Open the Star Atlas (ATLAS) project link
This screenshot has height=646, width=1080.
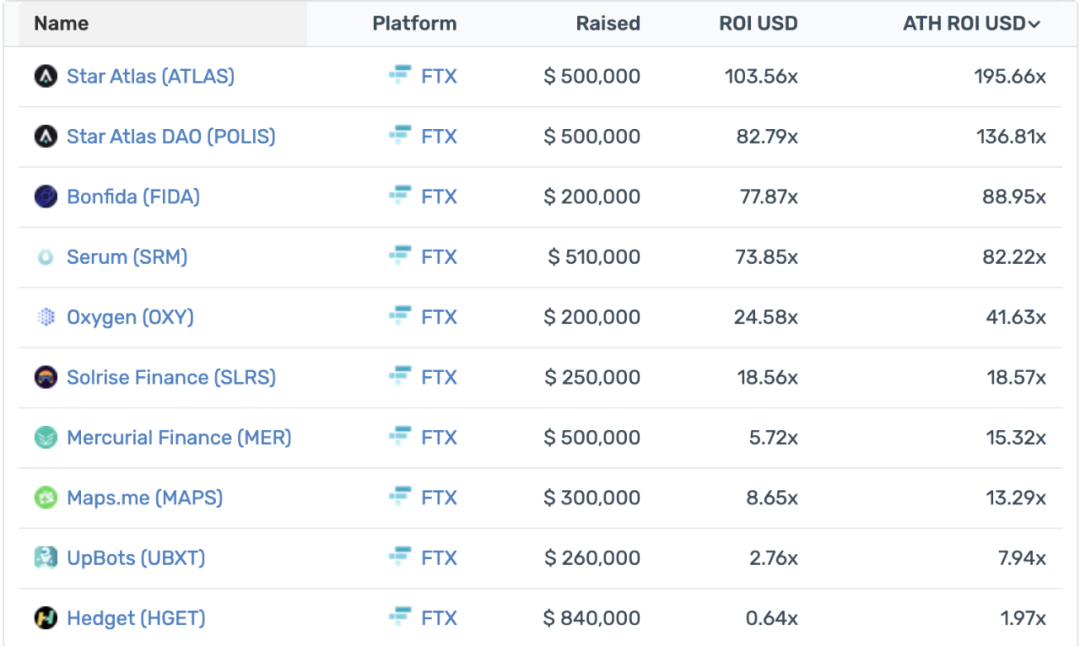[x=150, y=76]
